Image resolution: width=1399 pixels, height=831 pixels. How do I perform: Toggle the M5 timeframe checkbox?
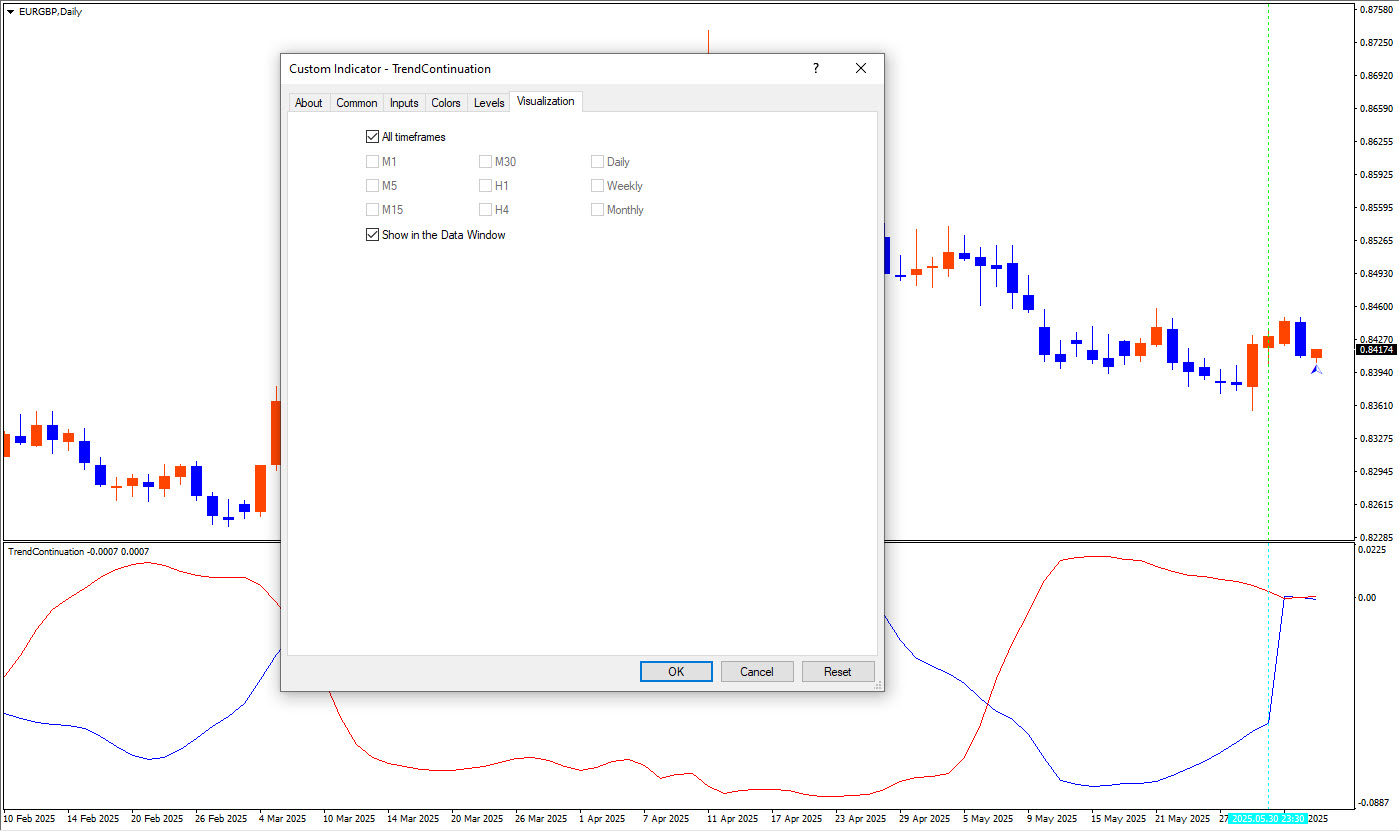coord(373,185)
